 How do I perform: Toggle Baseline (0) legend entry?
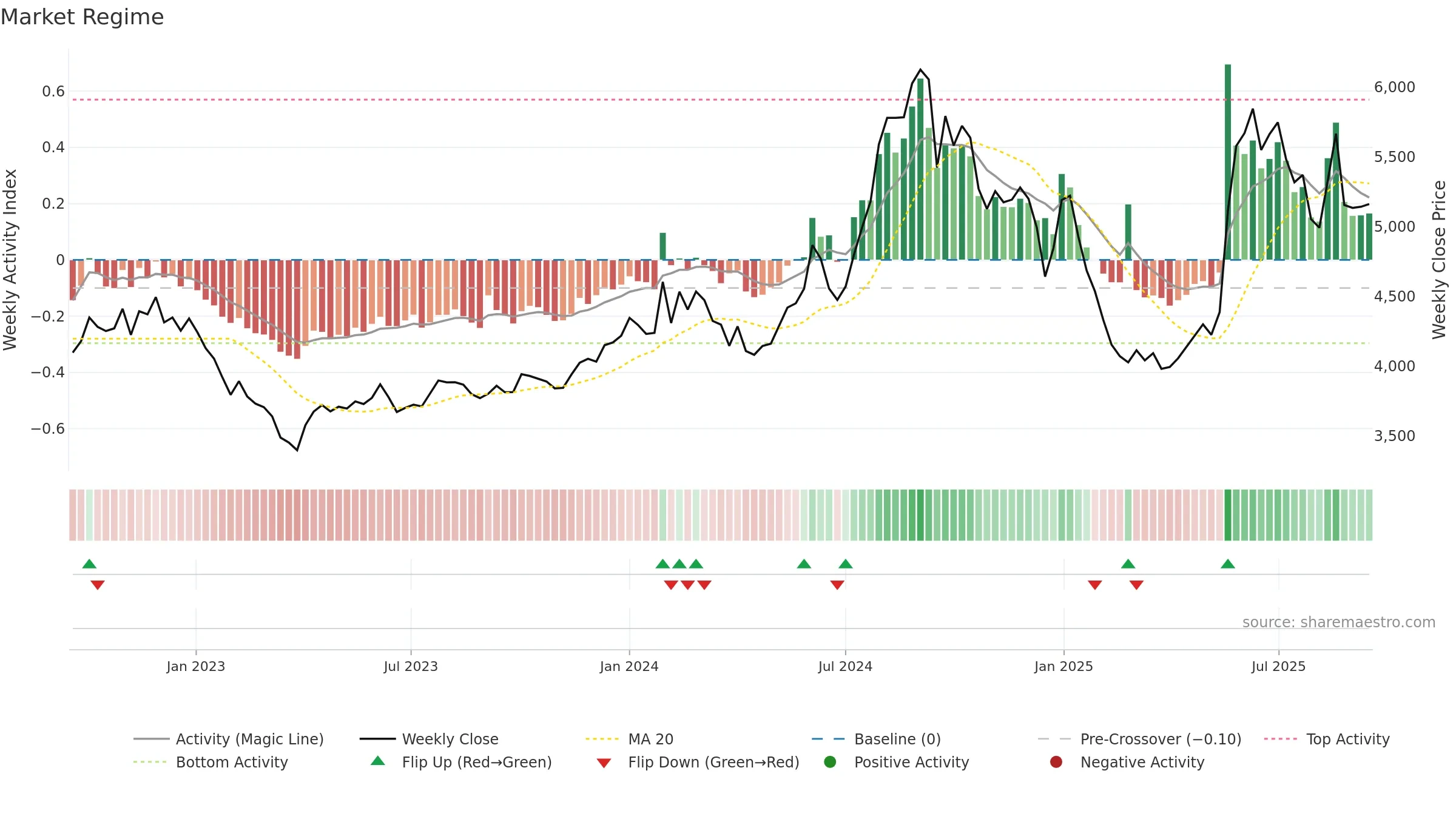tap(876, 739)
